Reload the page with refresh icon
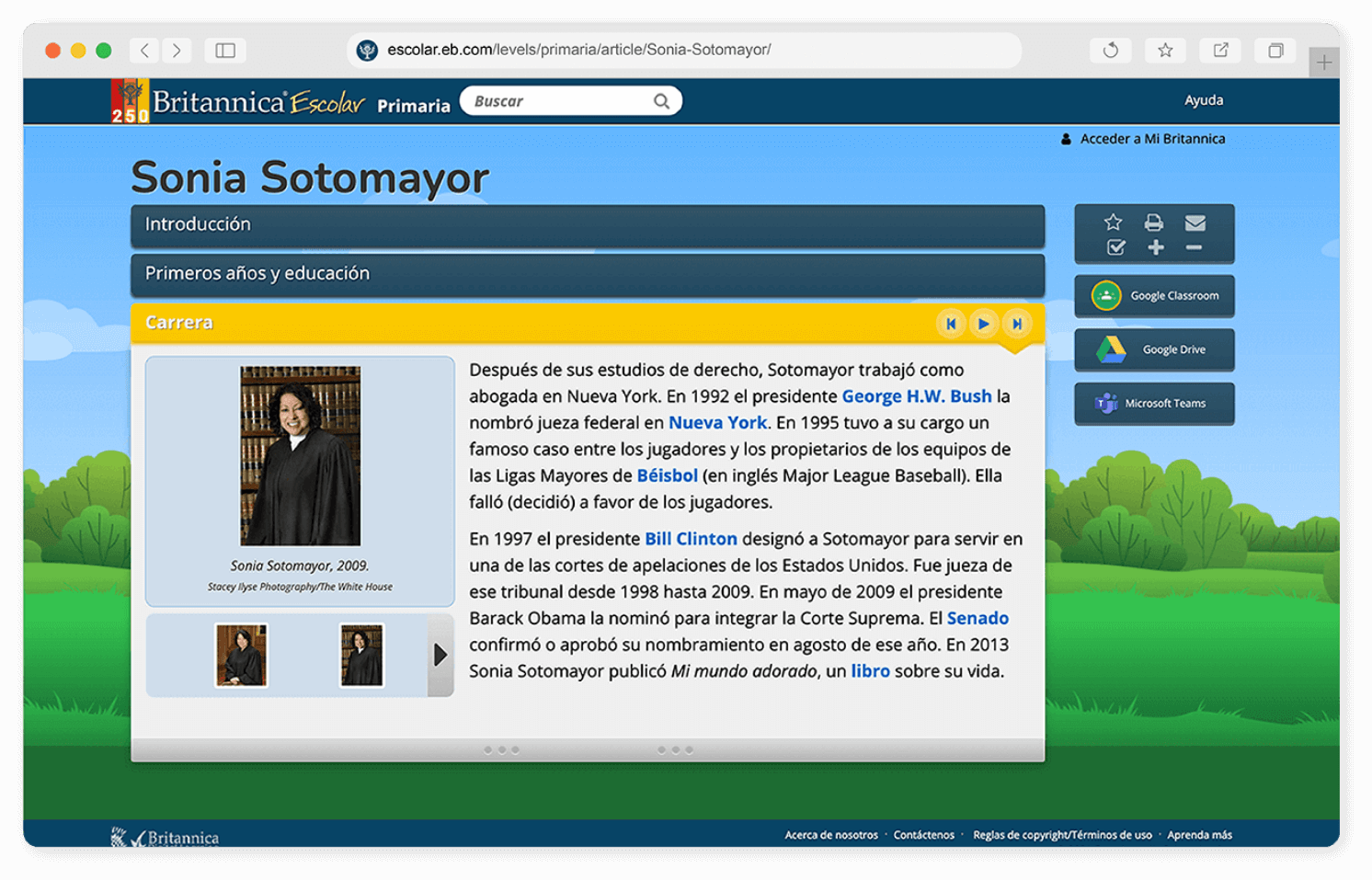 pos(1110,51)
